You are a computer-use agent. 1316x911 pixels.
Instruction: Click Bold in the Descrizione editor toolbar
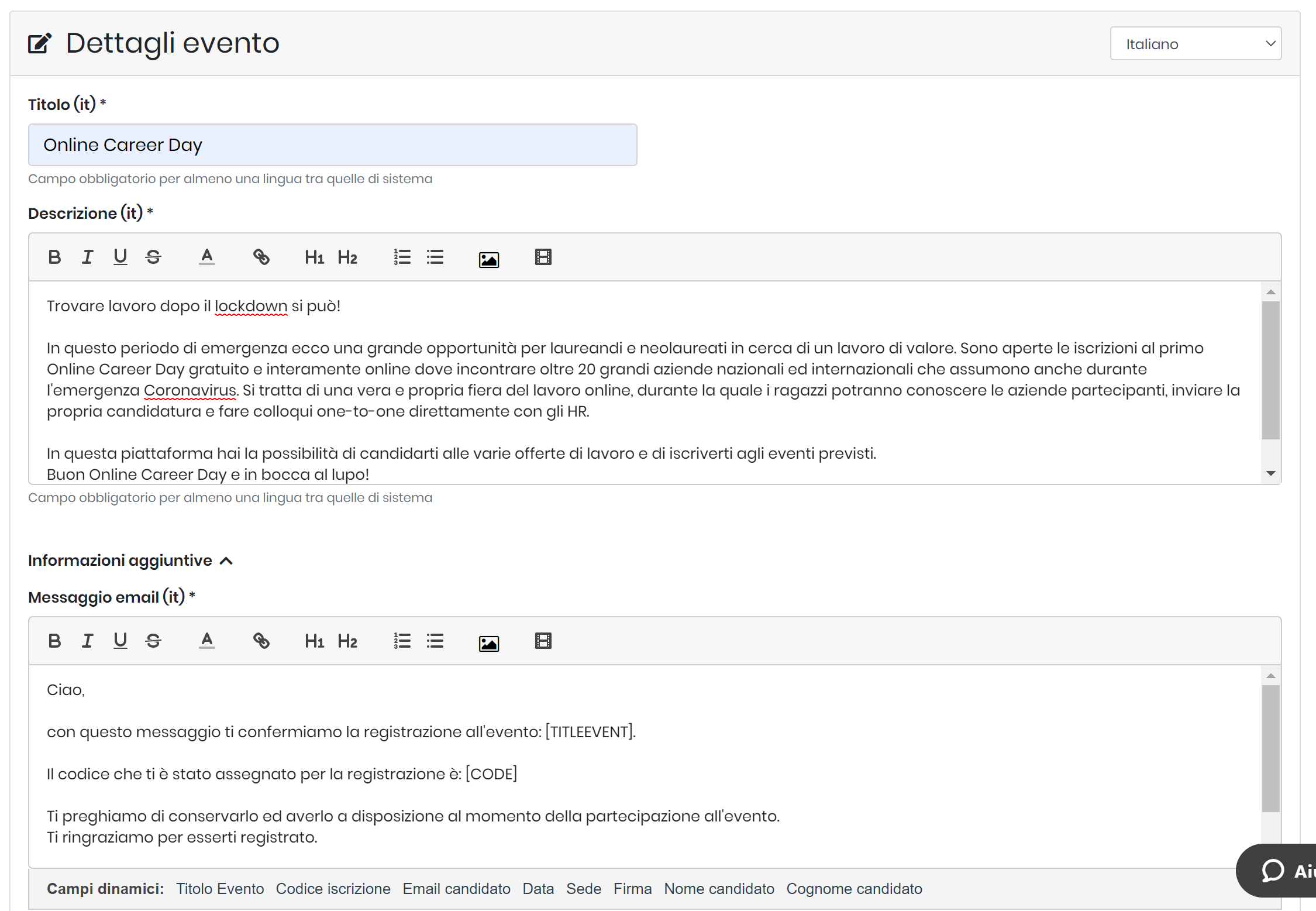click(x=54, y=257)
